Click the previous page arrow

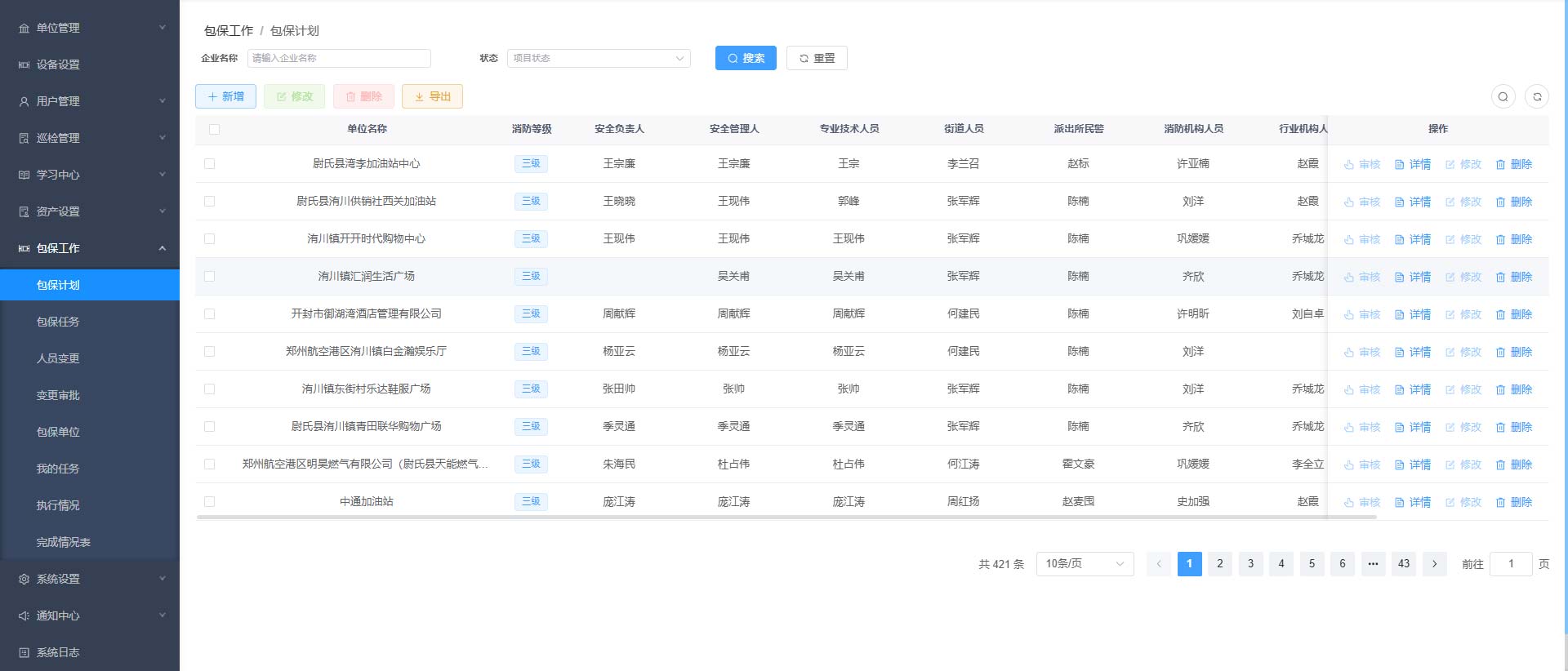1159,564
